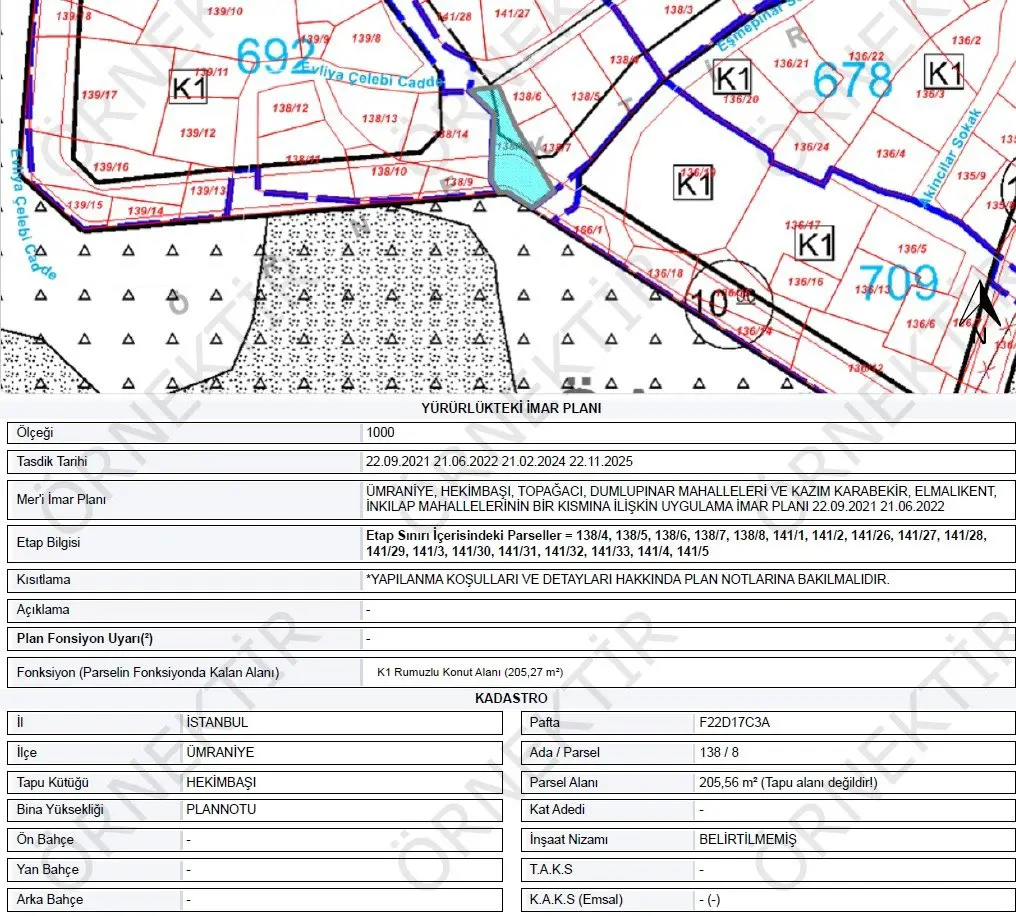This screenshot has width=1016, height=916.
Task: Click the T.A.K.S label
Action: point(551,869)
